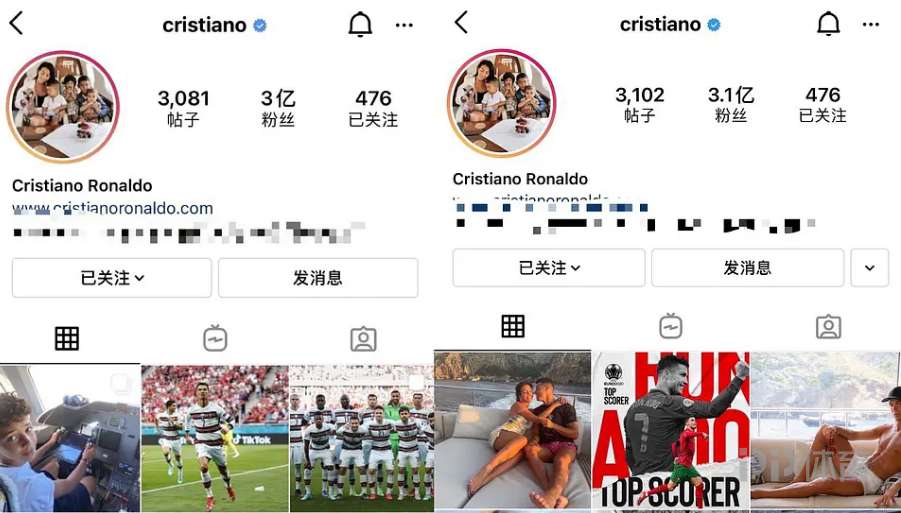901x513 pixels.
Task: Tap the back arrow on right profile
Action: 461,23
